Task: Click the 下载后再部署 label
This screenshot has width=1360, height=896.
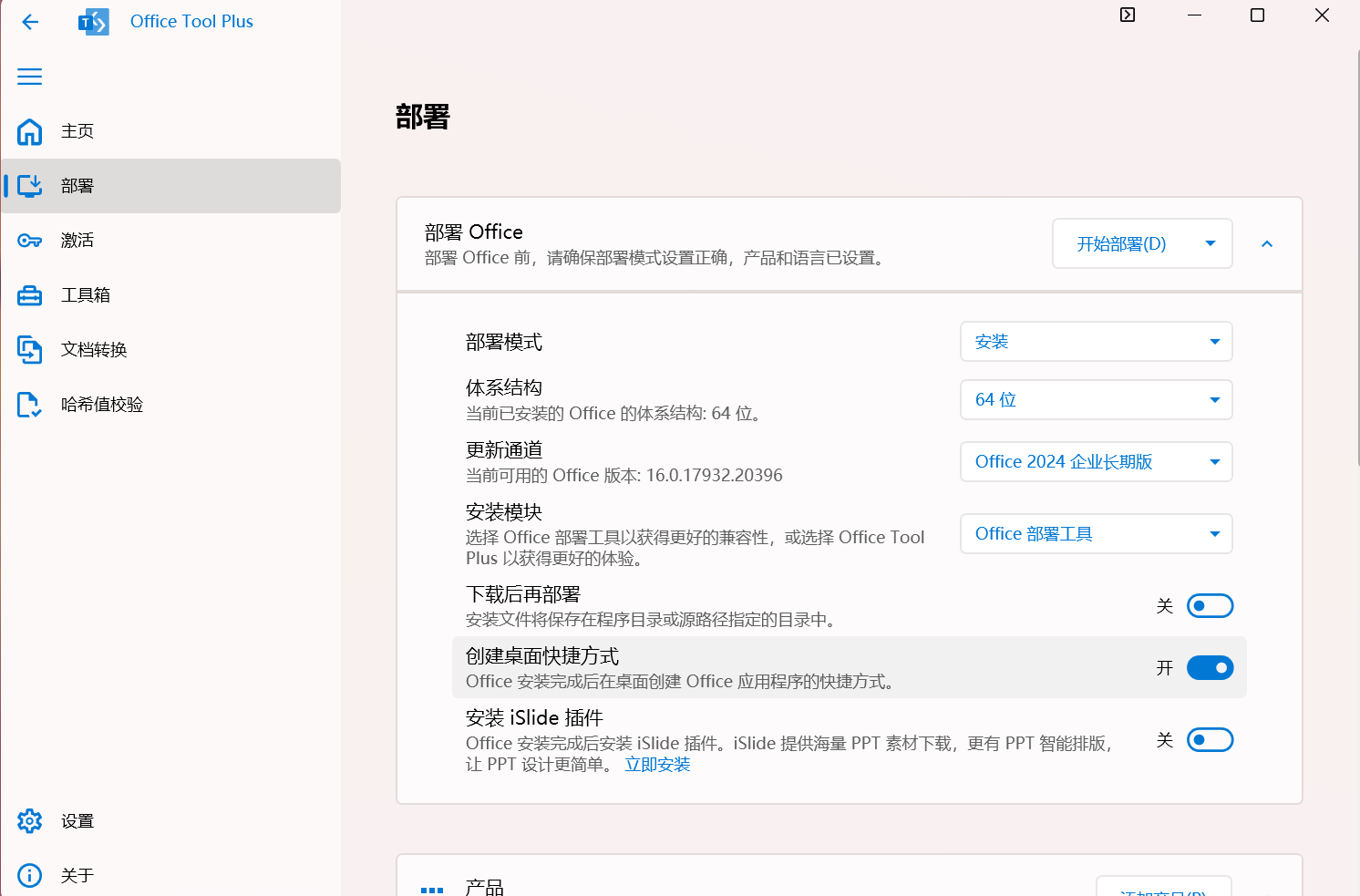Action: point(523,595)
